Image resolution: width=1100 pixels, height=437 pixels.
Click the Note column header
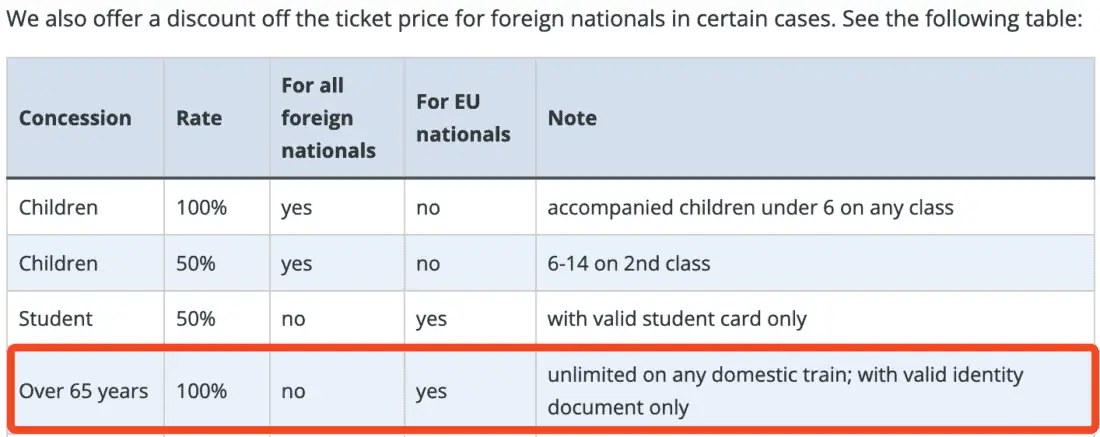tap(572, 118)
